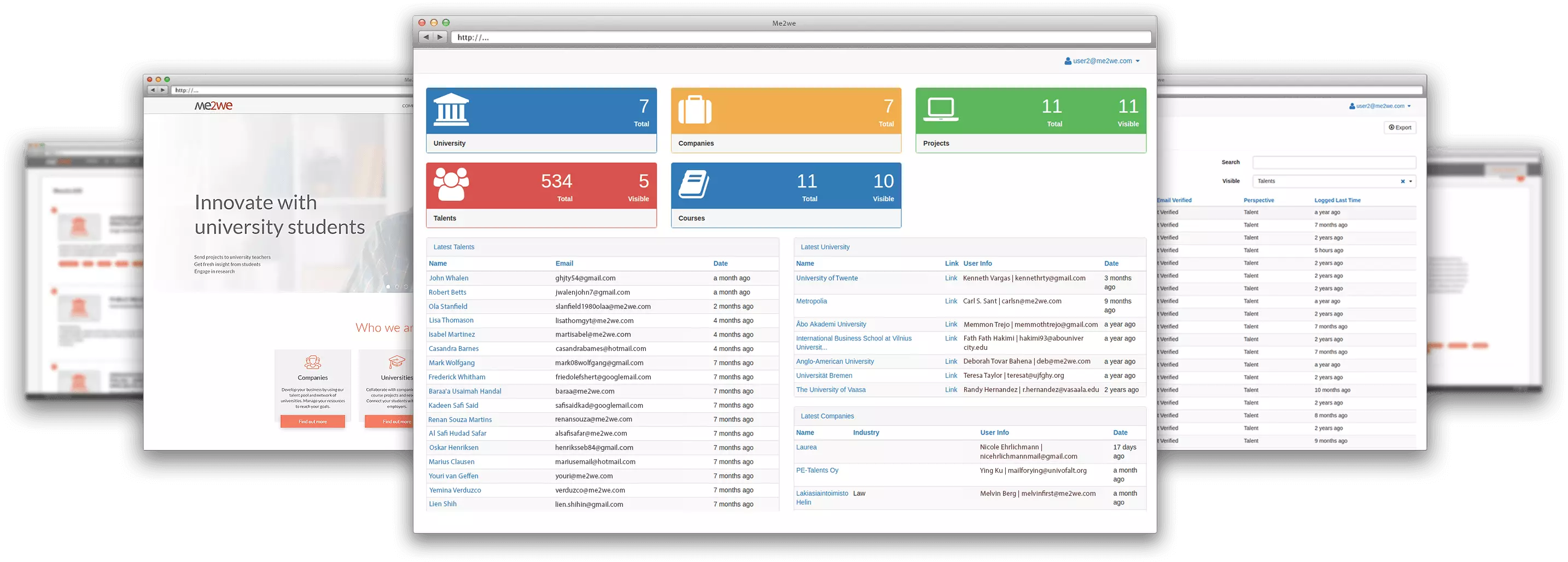Open talent Baraa'a Usaimah Handal
Screen dimensions: 1568x562
click(465, 391)
